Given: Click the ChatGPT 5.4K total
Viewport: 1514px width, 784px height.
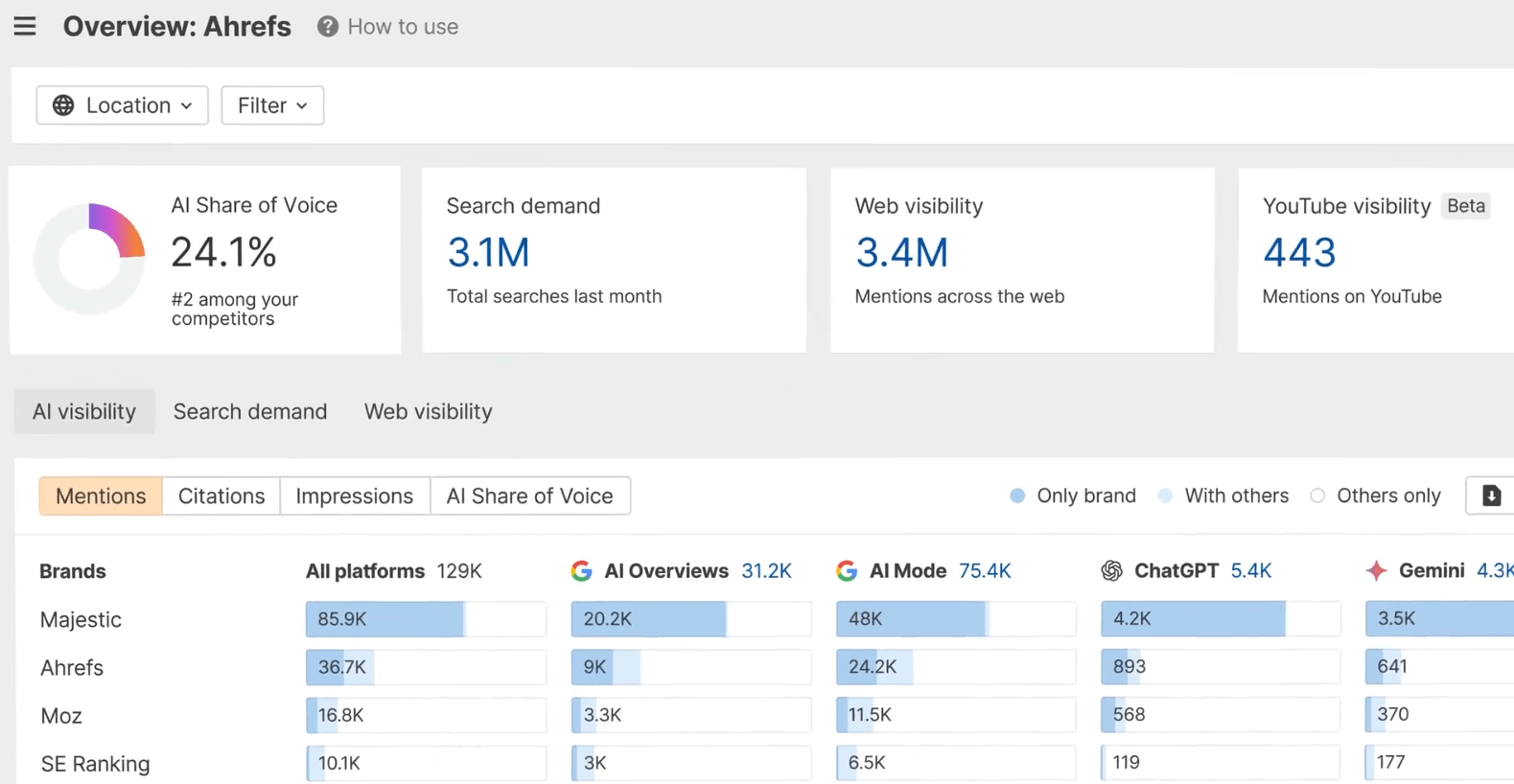Looking at the screenshot, I should (1251, 571).
